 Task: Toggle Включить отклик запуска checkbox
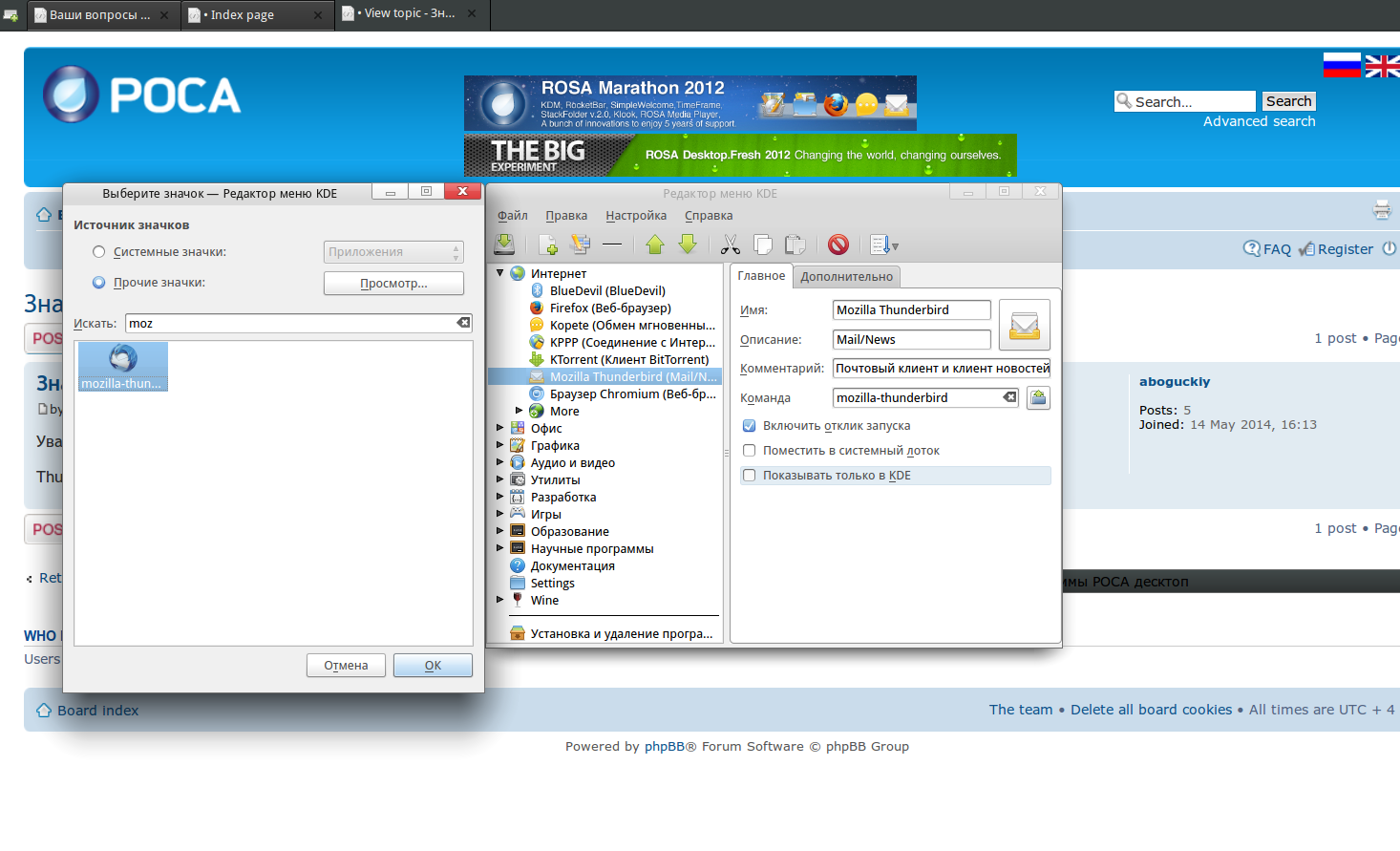click(750, 426)
